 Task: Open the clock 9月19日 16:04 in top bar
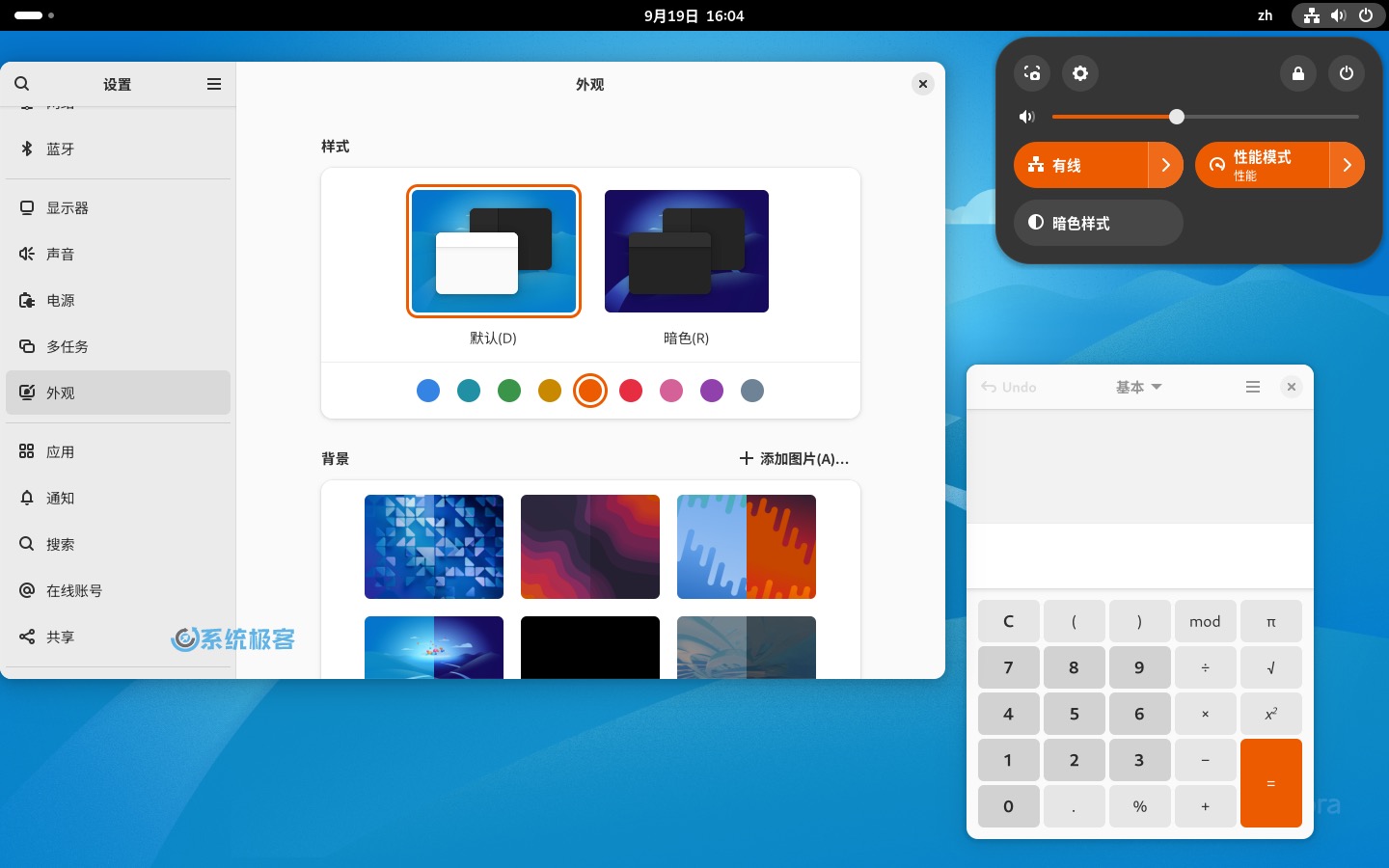coord(694,15)
